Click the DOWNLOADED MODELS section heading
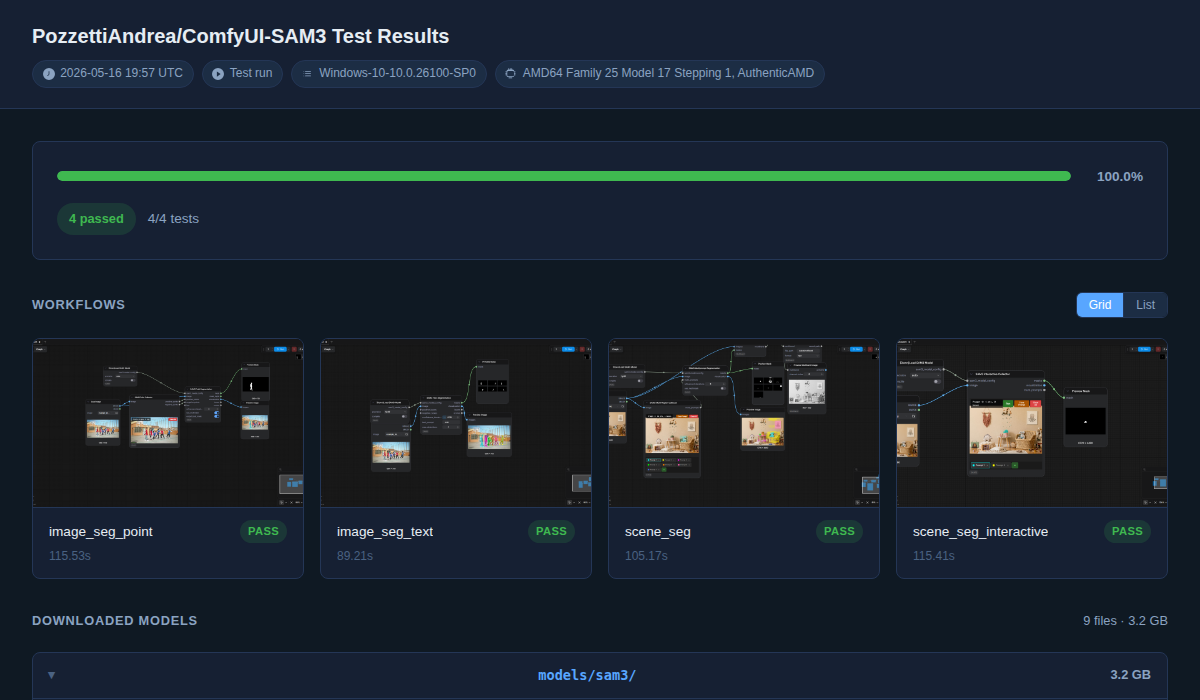 pyautogui.click(x=115, y=621)
